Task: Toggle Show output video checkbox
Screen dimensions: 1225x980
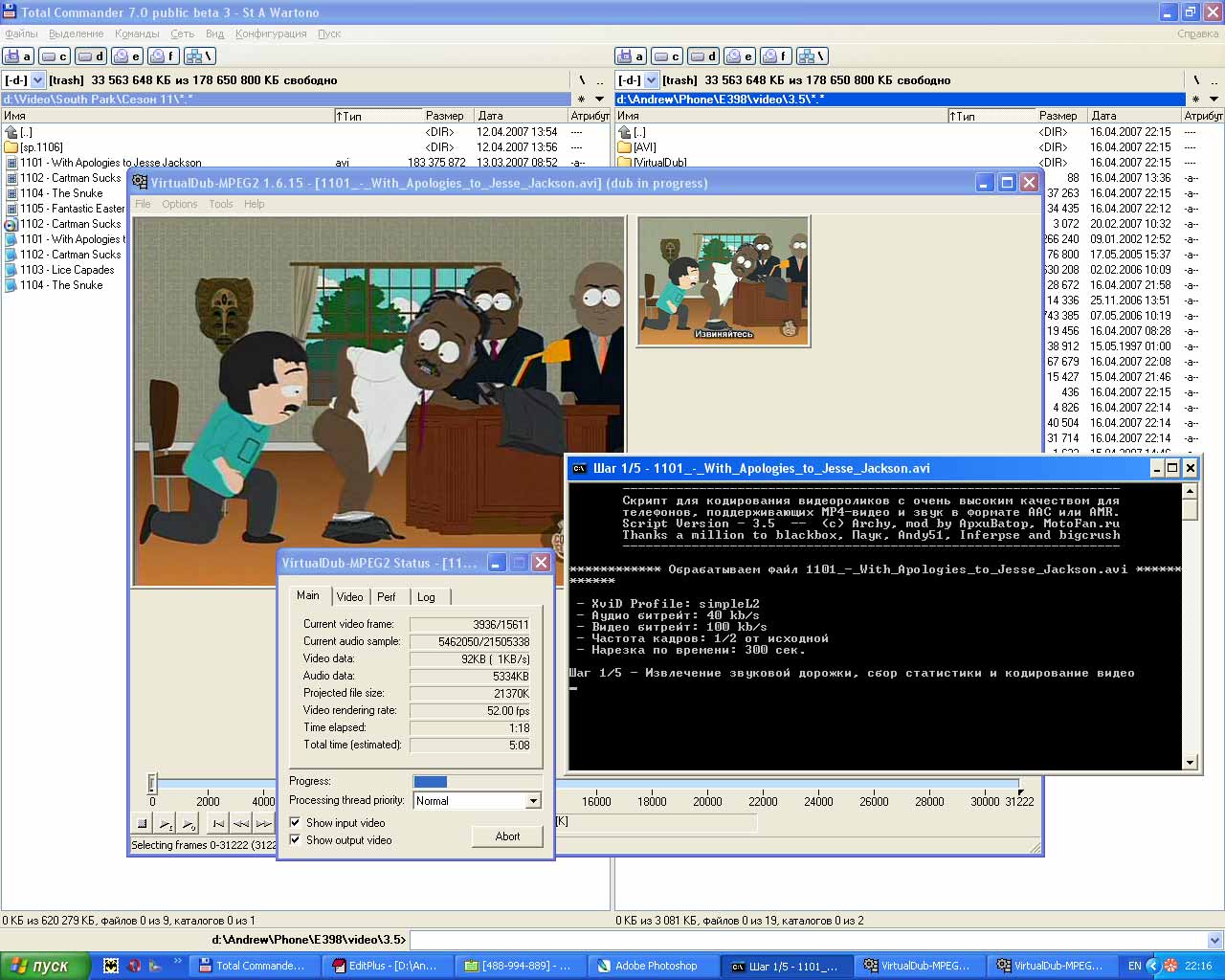Action: tap(295, 839)
